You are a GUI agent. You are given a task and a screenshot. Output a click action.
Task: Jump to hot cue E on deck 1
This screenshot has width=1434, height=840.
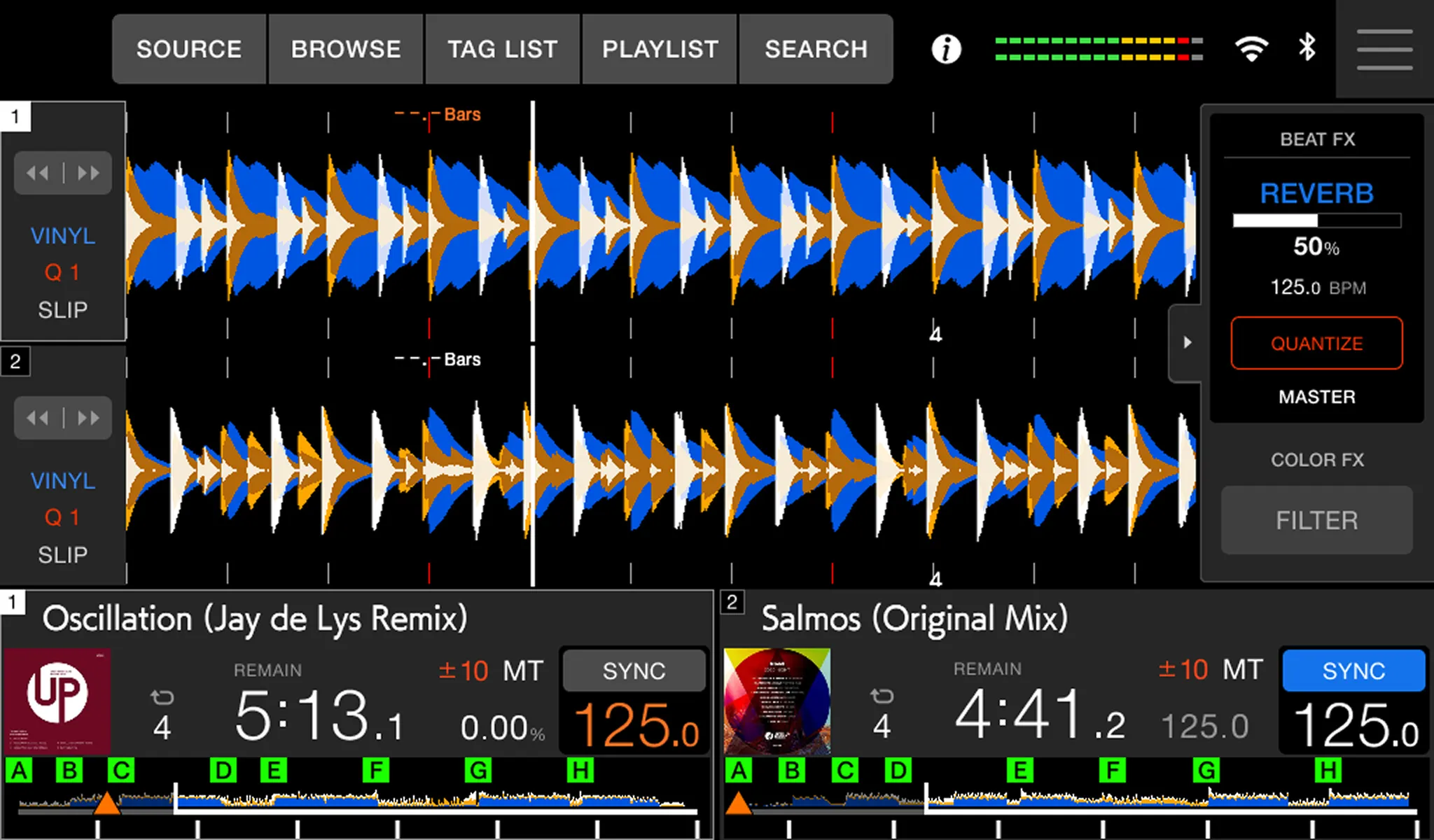coord(273,771)
